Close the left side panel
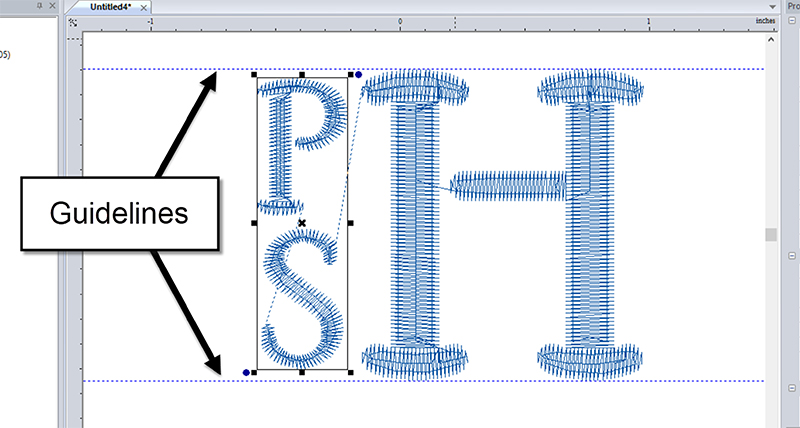Viewport: 800px width, 428px height. 53,6
